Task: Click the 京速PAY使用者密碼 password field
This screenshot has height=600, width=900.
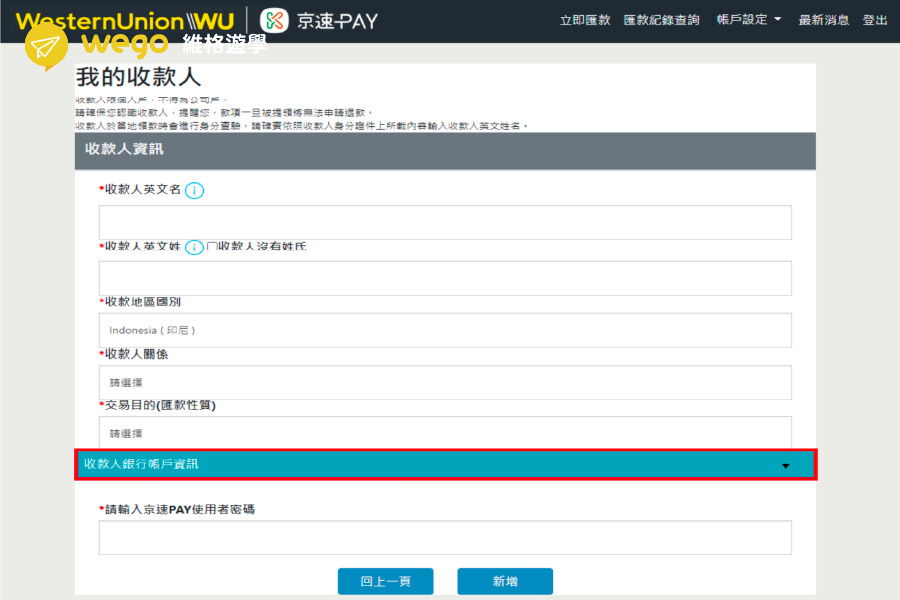Action: click(445, 537)
